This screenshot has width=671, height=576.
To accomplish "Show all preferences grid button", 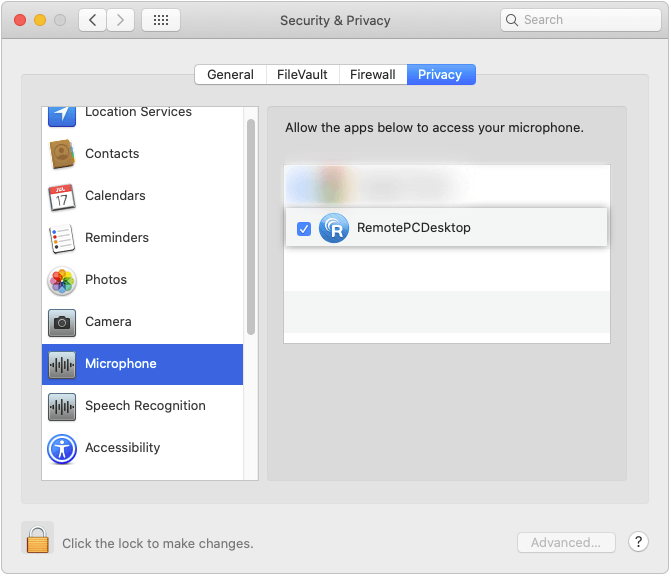I will [x=161, y=20].
